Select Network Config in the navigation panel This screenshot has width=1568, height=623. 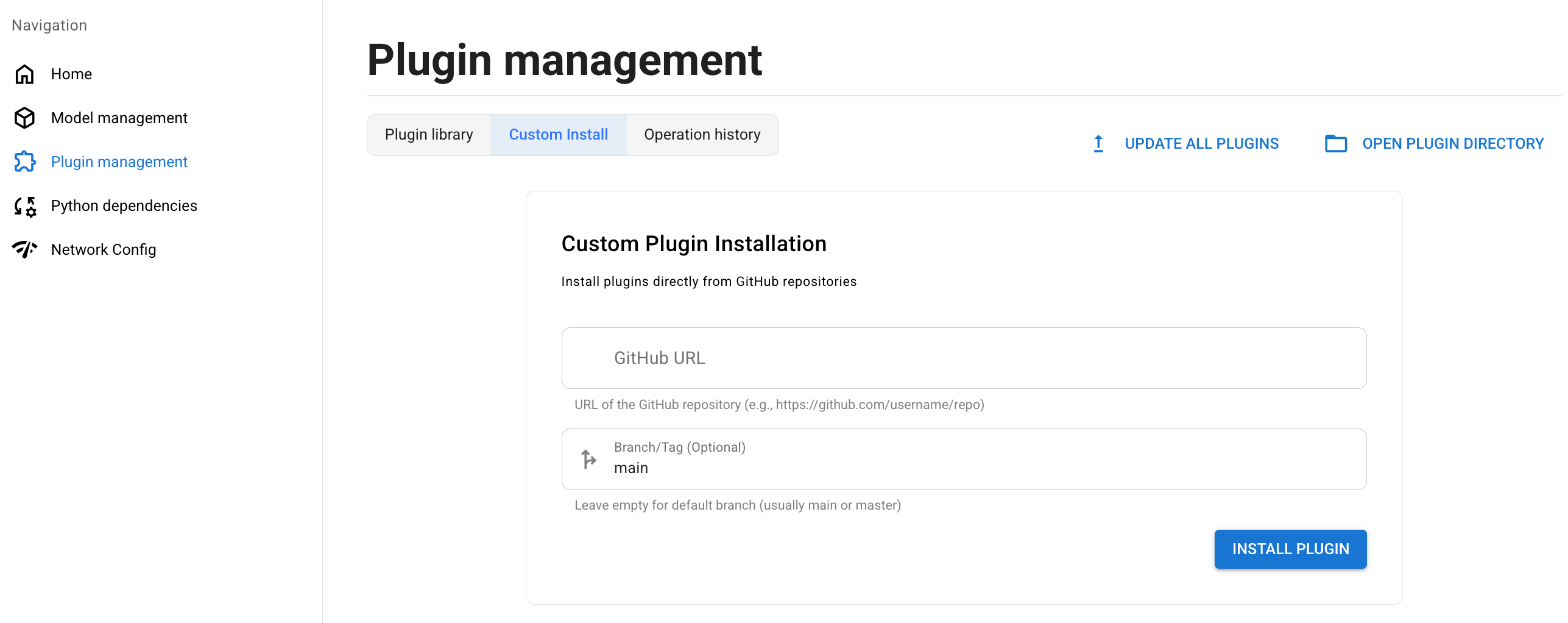coord(102,249)
